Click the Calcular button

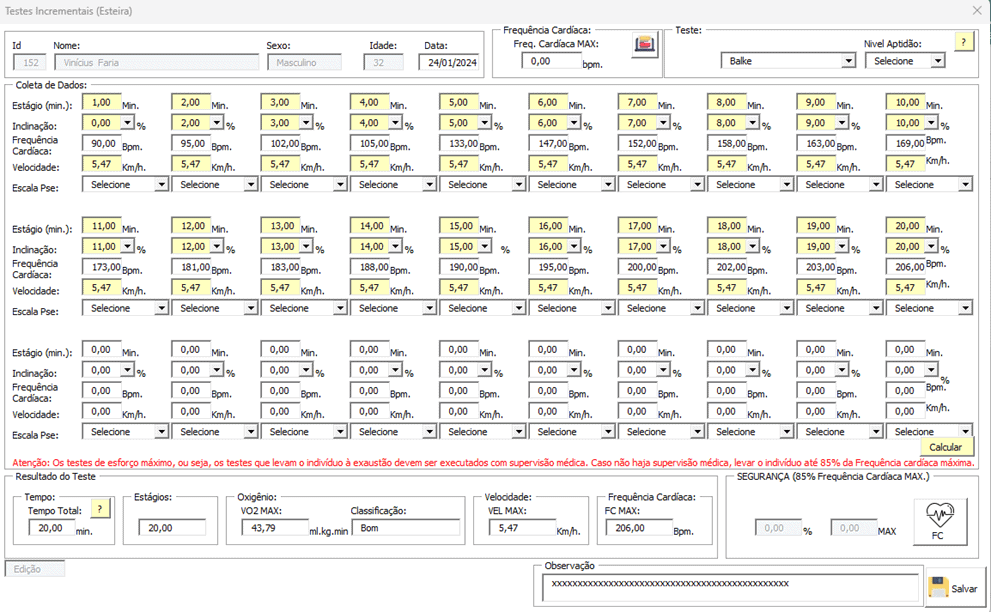(x=945, y=447)
